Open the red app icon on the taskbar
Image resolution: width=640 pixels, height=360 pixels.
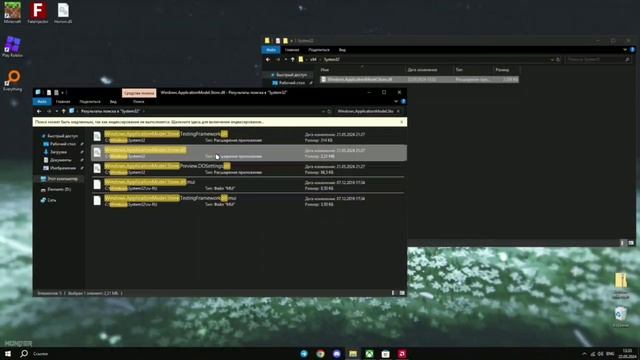point(402,354)
